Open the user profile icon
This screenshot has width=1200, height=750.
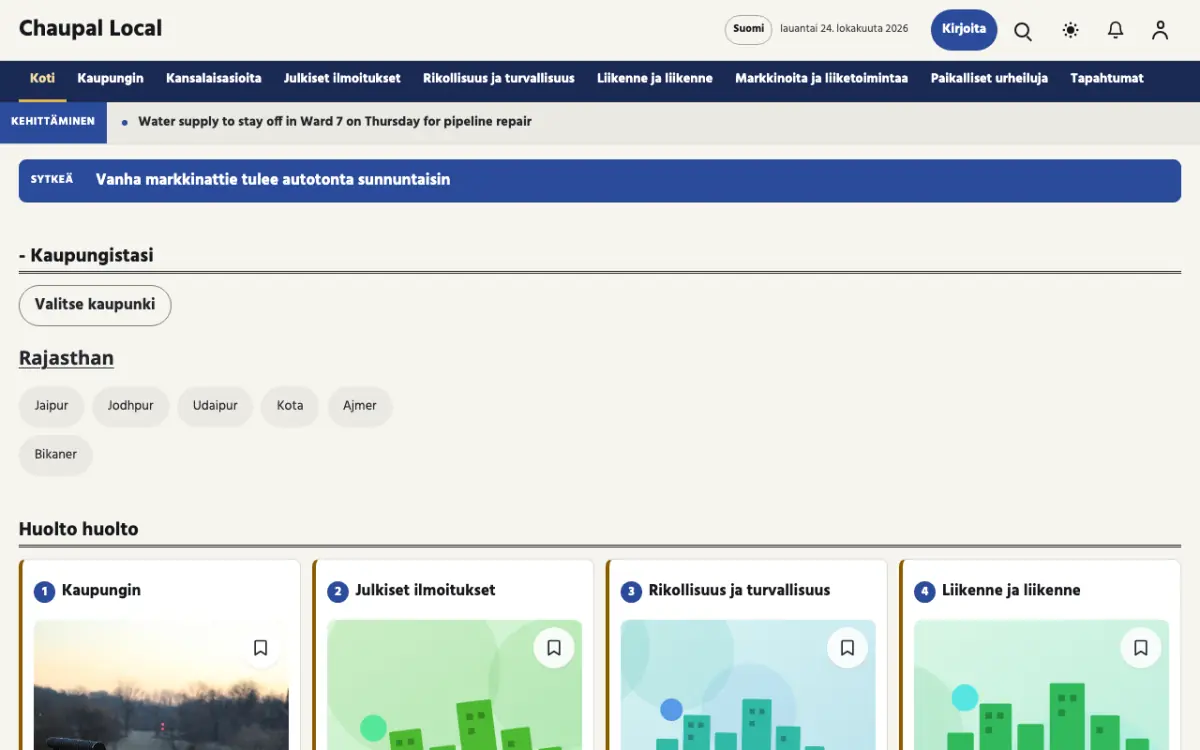coord(1160,30)
